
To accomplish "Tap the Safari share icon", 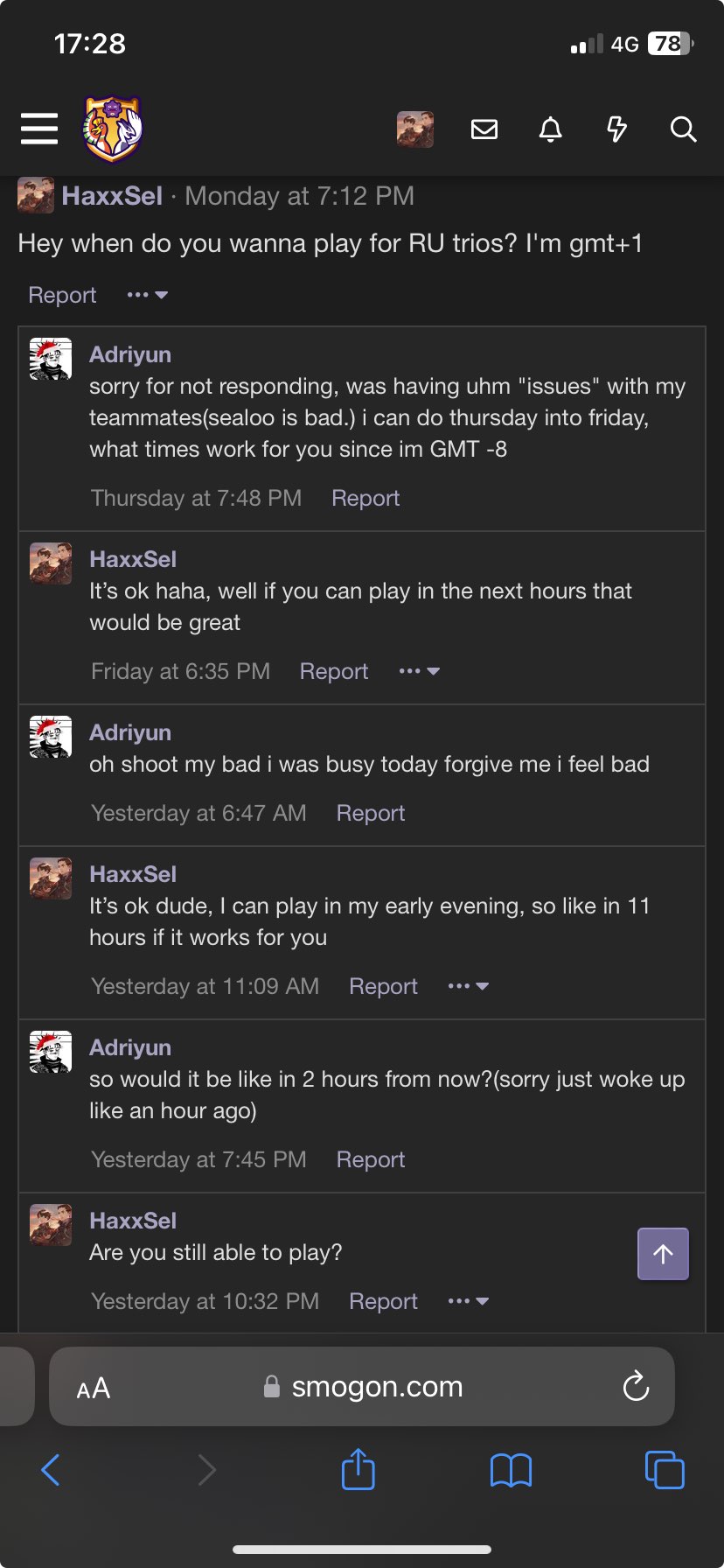I will point(358,1469).
